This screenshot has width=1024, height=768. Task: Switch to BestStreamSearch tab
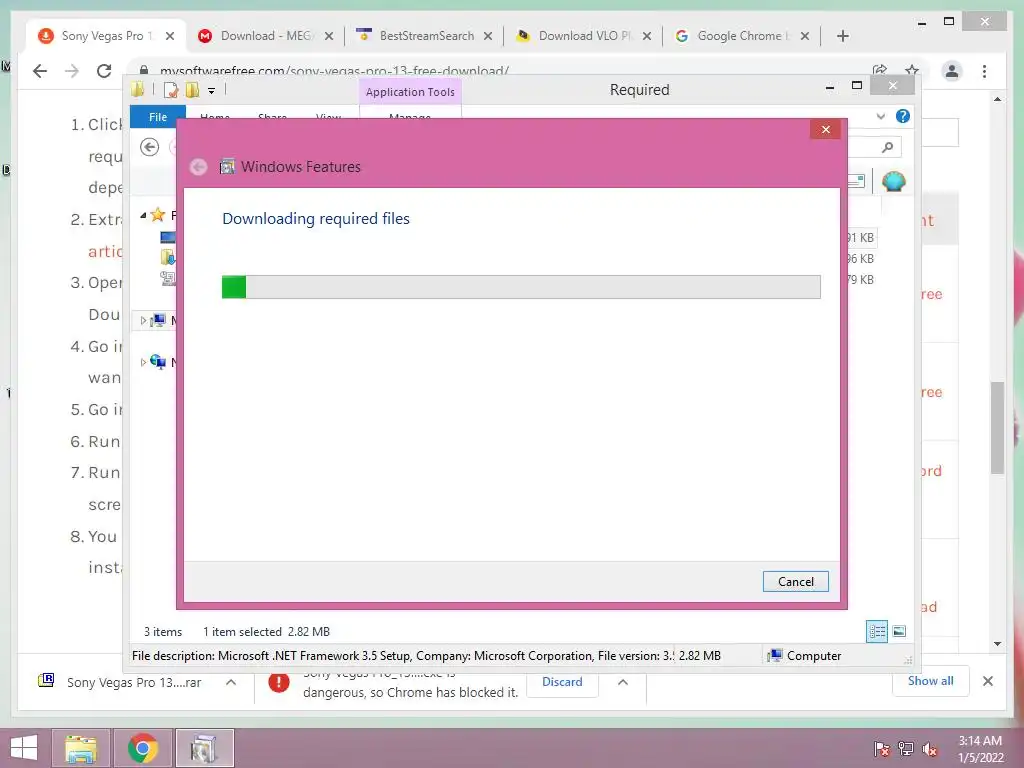[426, 36]
